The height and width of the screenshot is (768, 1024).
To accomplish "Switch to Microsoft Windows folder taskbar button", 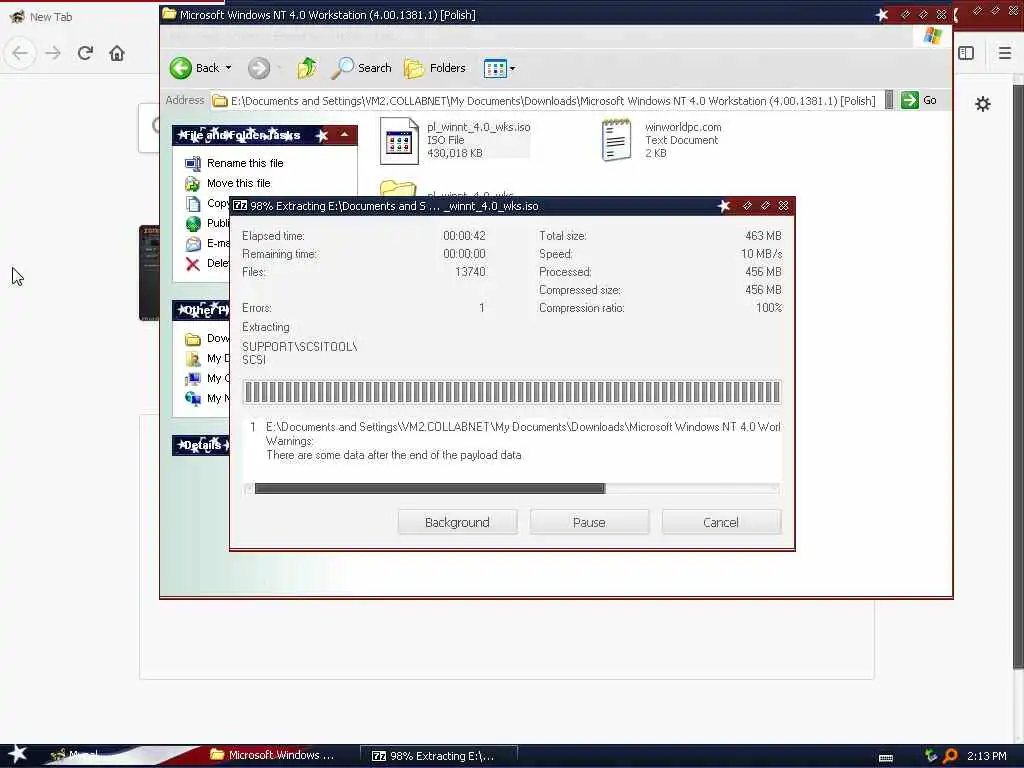I will click(x=273, y=755).
